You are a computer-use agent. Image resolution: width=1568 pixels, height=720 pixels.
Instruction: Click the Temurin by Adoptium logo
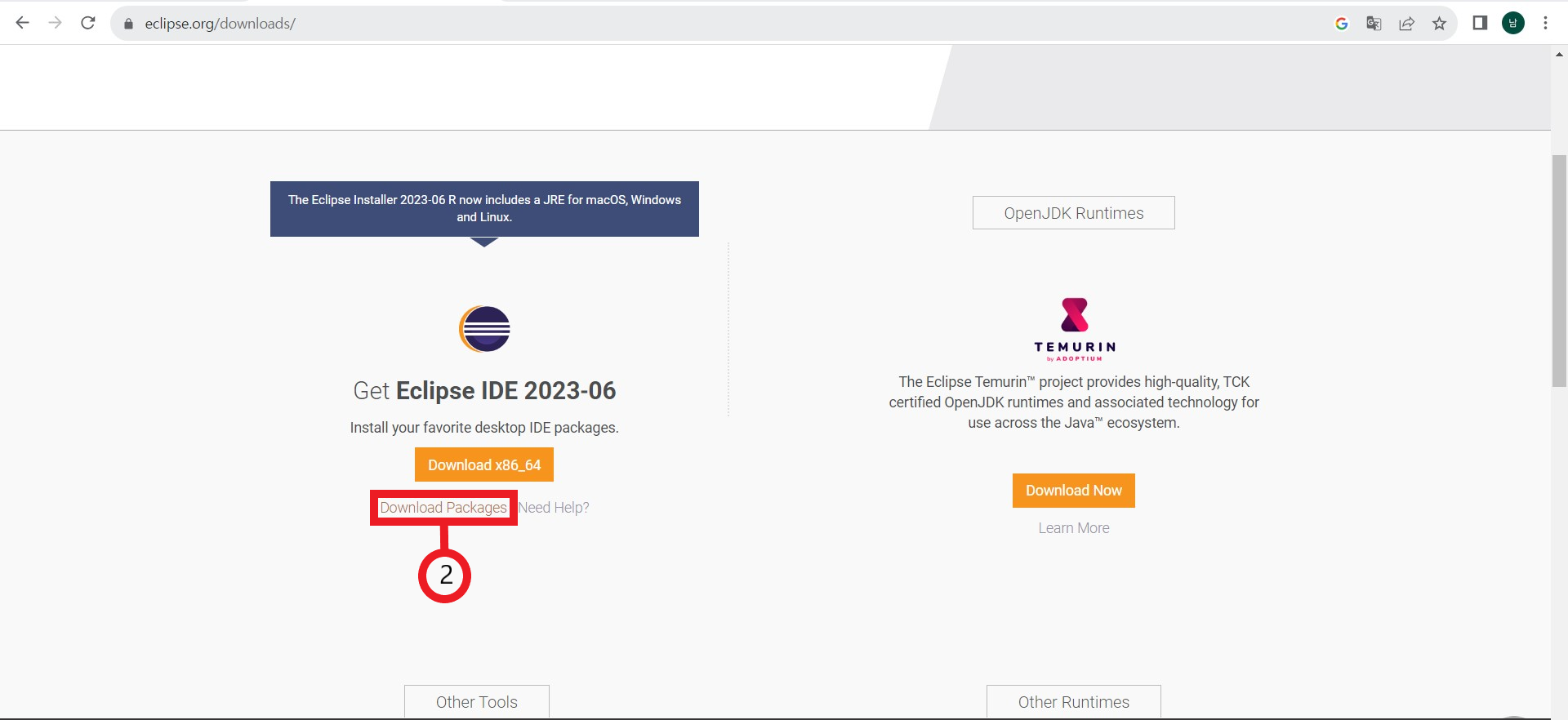click(x=1074, y=329)
